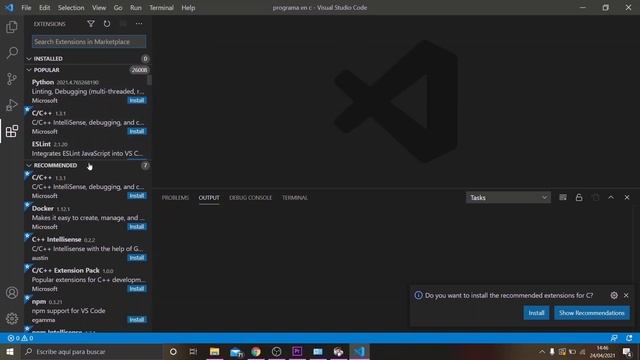
Task: Open Extensions views and more actions menu
Action: [139, 24]
